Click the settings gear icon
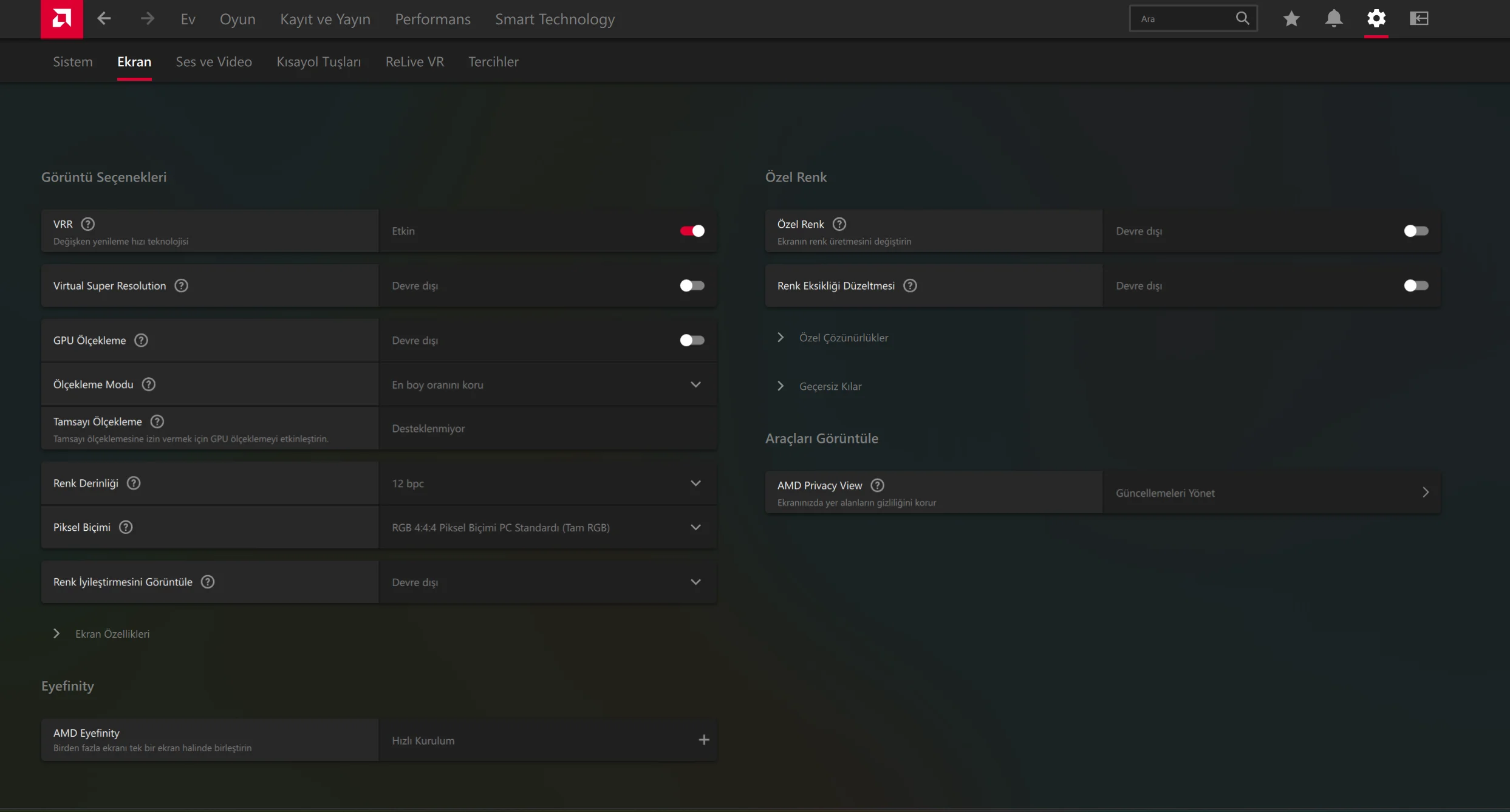Viewport: 1510px width, 812px height. pos(1376,19)
